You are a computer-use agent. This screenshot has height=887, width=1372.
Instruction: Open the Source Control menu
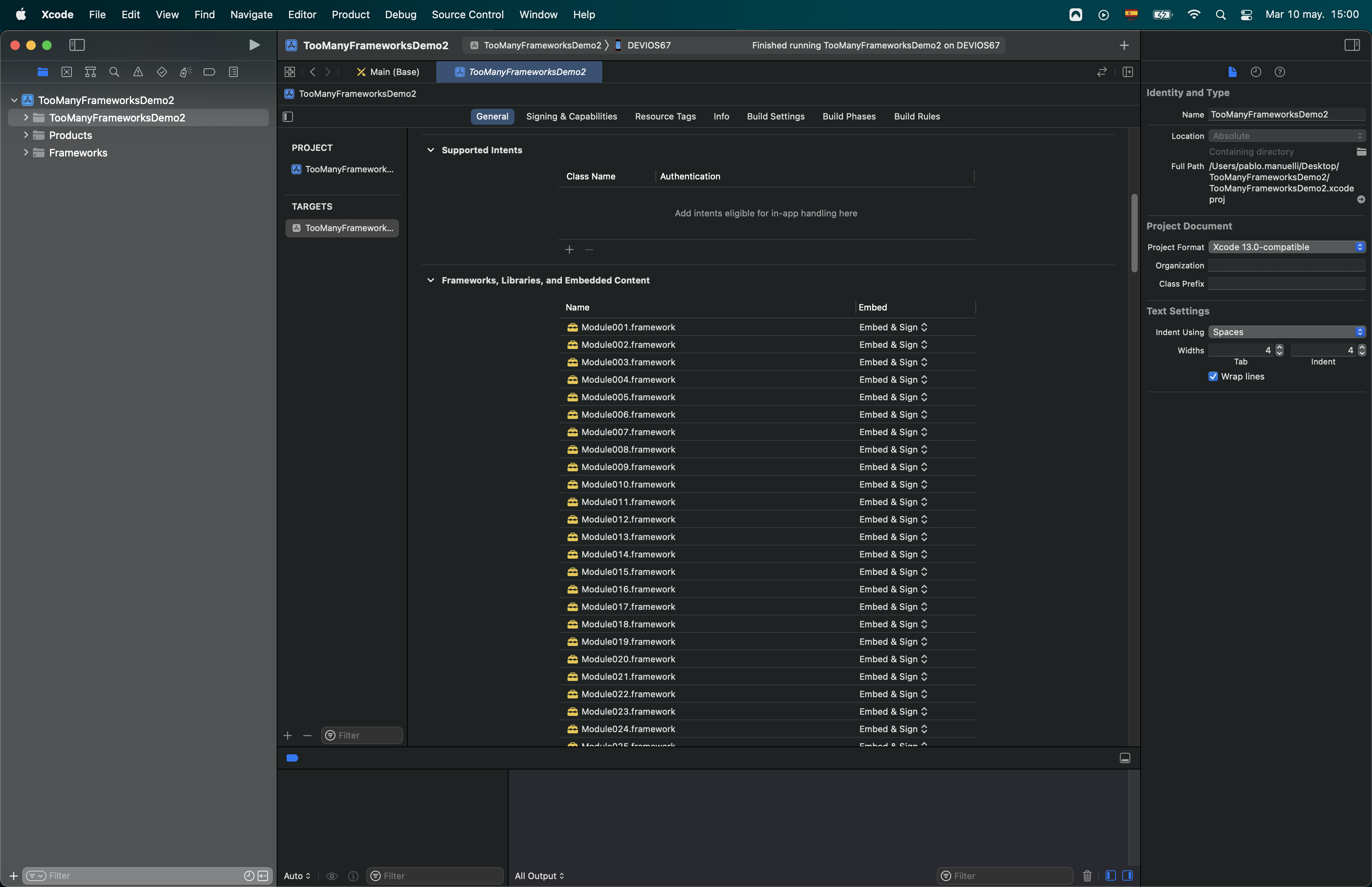coord(467,14)
